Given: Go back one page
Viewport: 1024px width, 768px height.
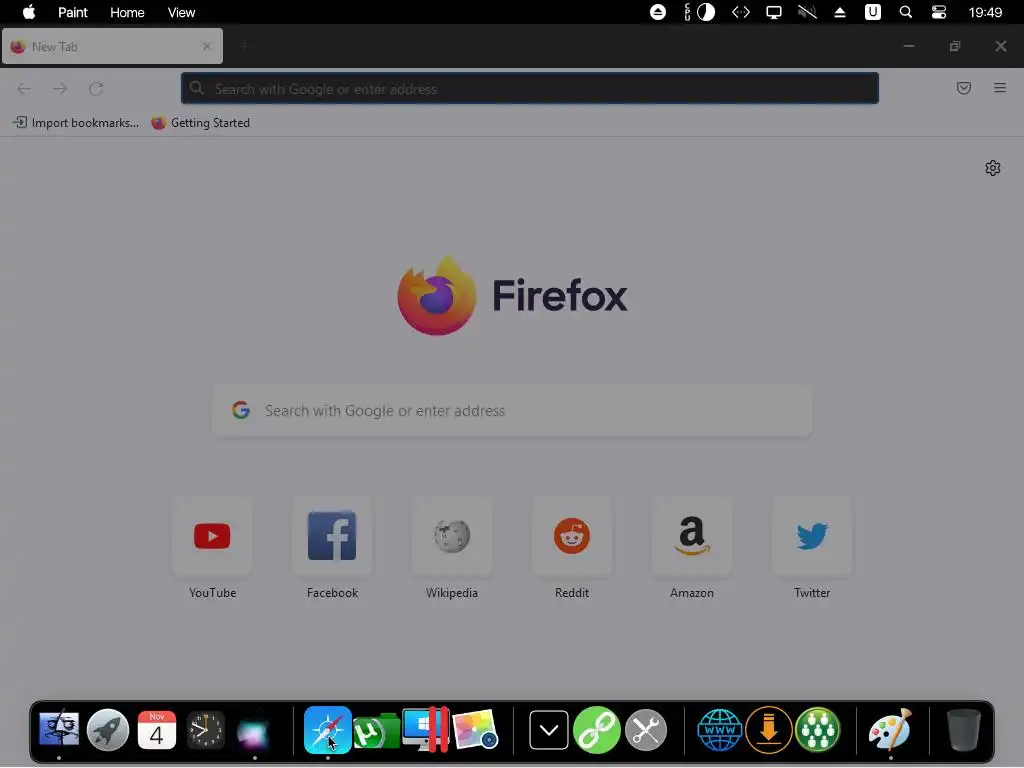Looking at the screenshot, I should [24, 89].
